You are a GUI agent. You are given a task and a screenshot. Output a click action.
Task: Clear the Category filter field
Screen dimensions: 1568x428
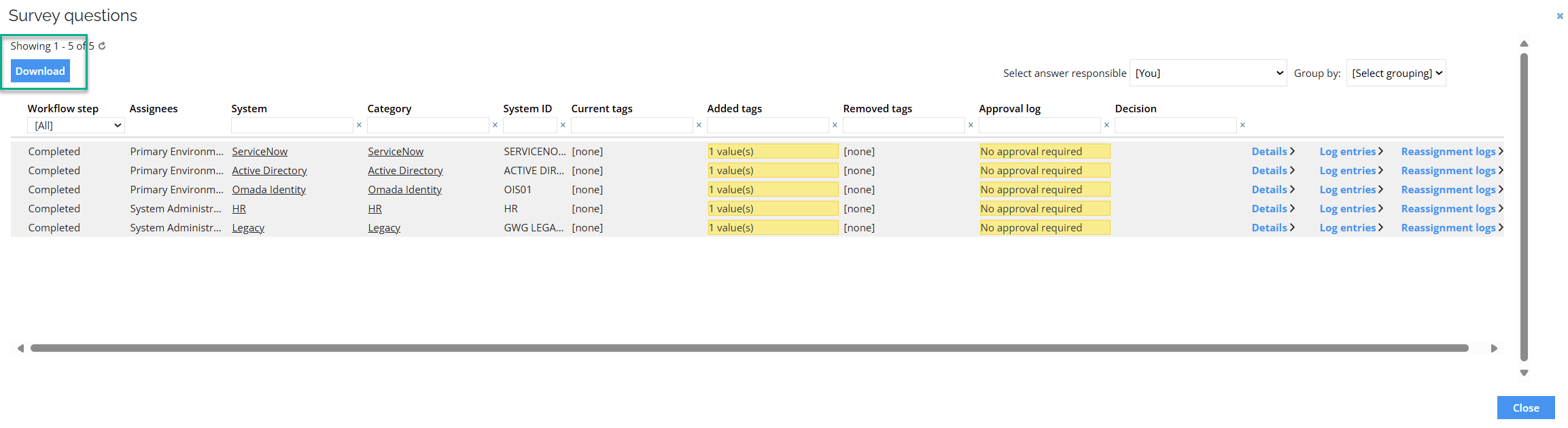pos(495,125)
